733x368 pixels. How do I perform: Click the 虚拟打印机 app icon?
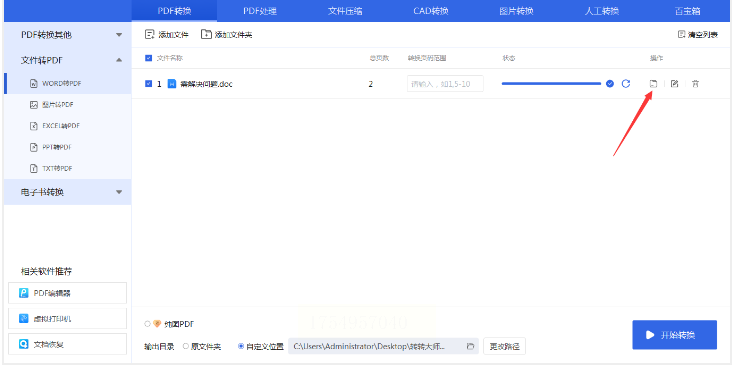(x=24, y=318)
